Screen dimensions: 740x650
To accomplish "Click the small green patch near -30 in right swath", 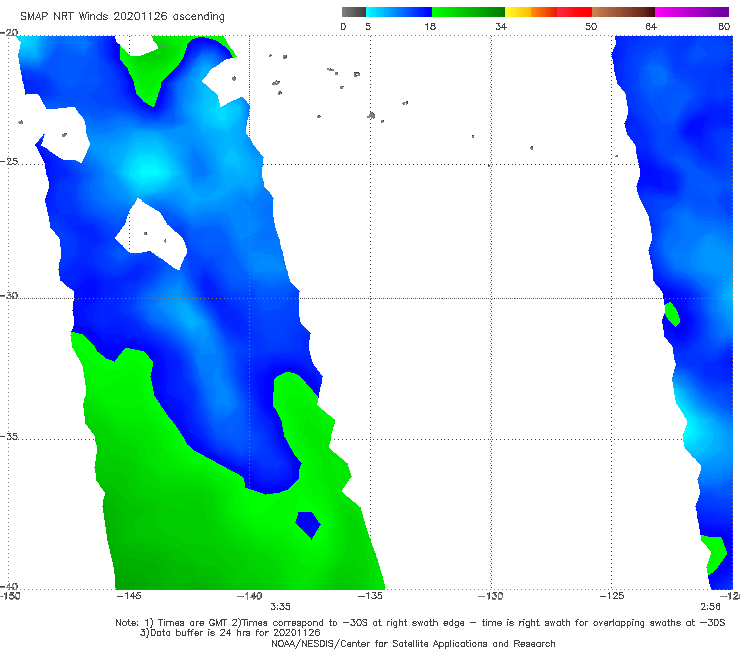I will (x=672, y=314).
